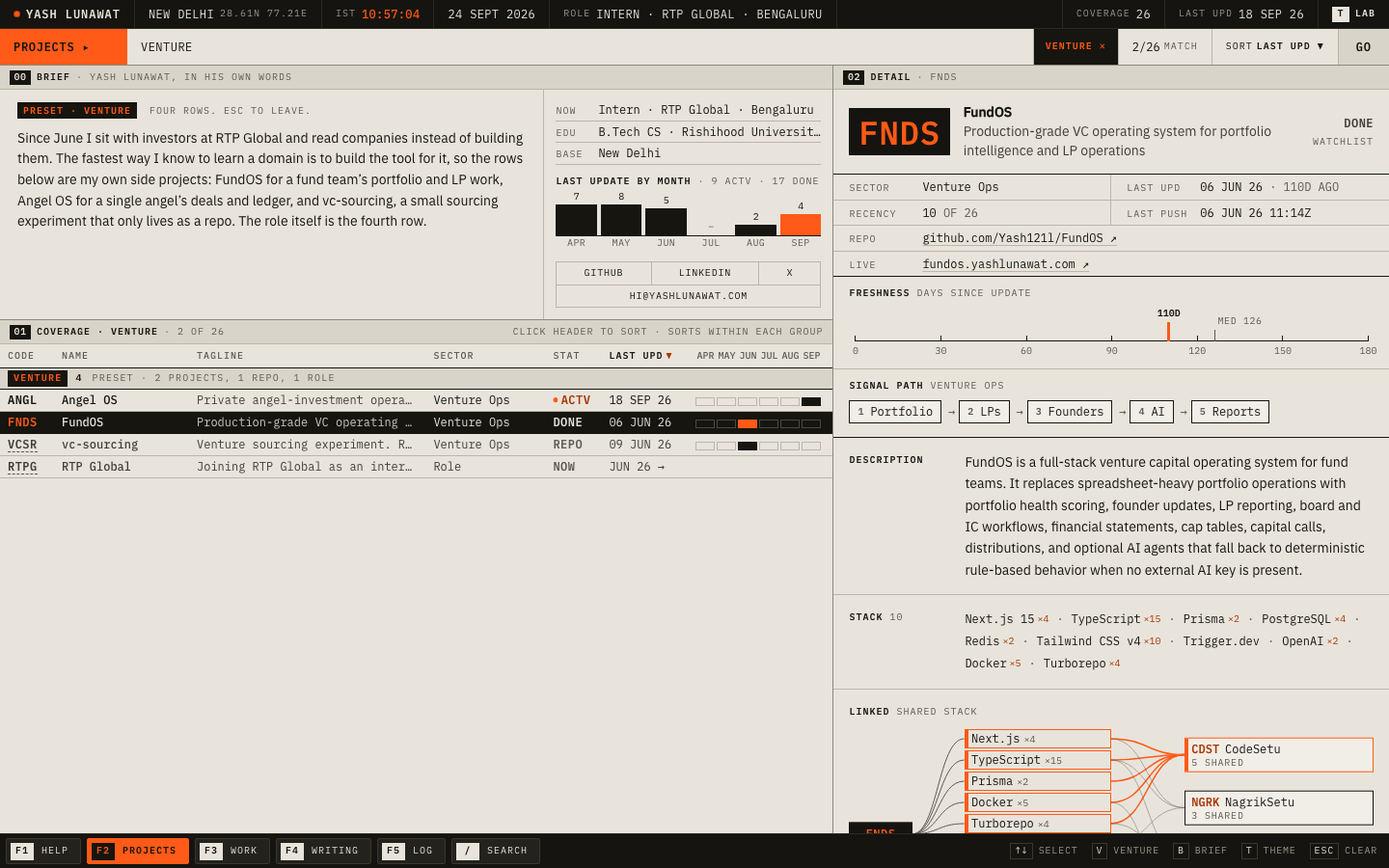Click the F1 HELP footer button
The width and height of the screenshot is (1389, 868).
pyautogui.click(x=43, y=851)
